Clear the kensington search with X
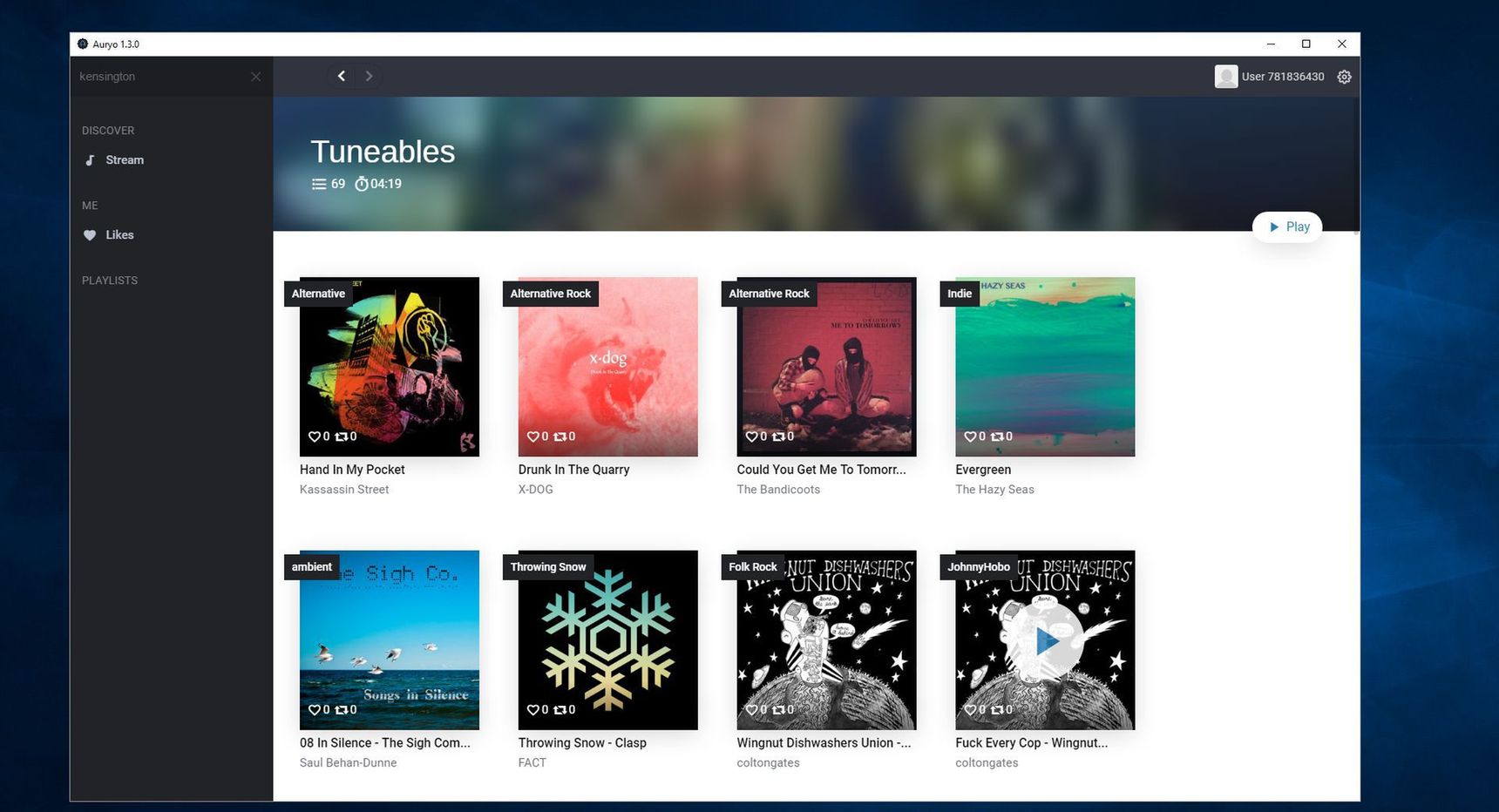Viewport: 1499px width, 812px height. (255, 77)
